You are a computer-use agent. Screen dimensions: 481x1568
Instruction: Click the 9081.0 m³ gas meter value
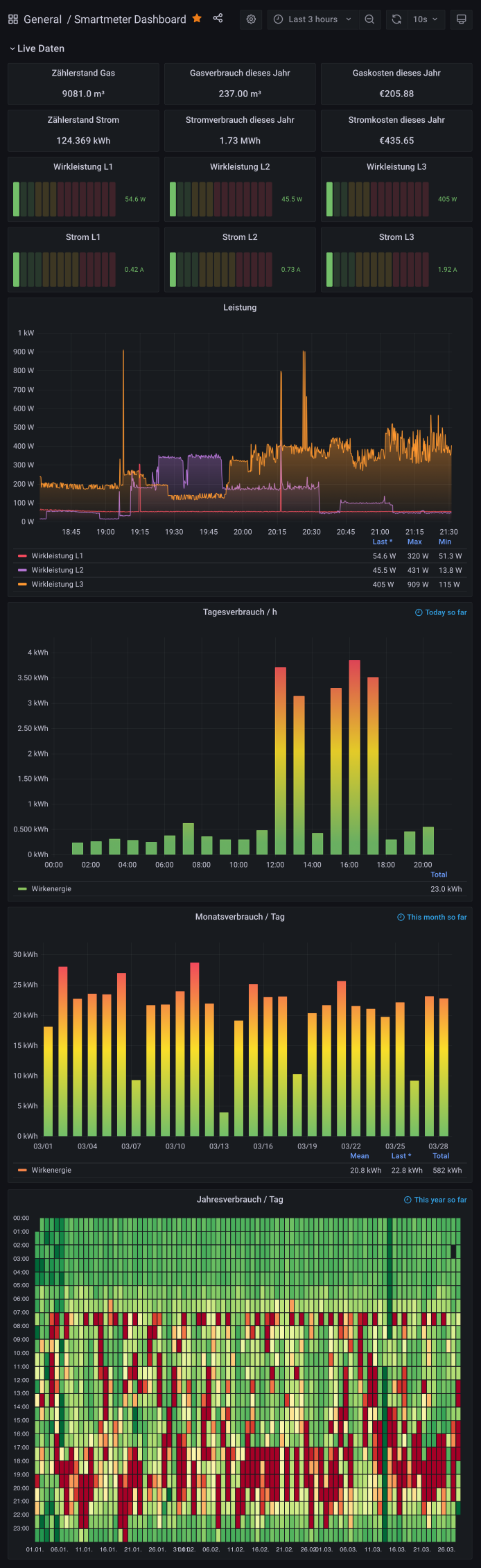point(83,94)
